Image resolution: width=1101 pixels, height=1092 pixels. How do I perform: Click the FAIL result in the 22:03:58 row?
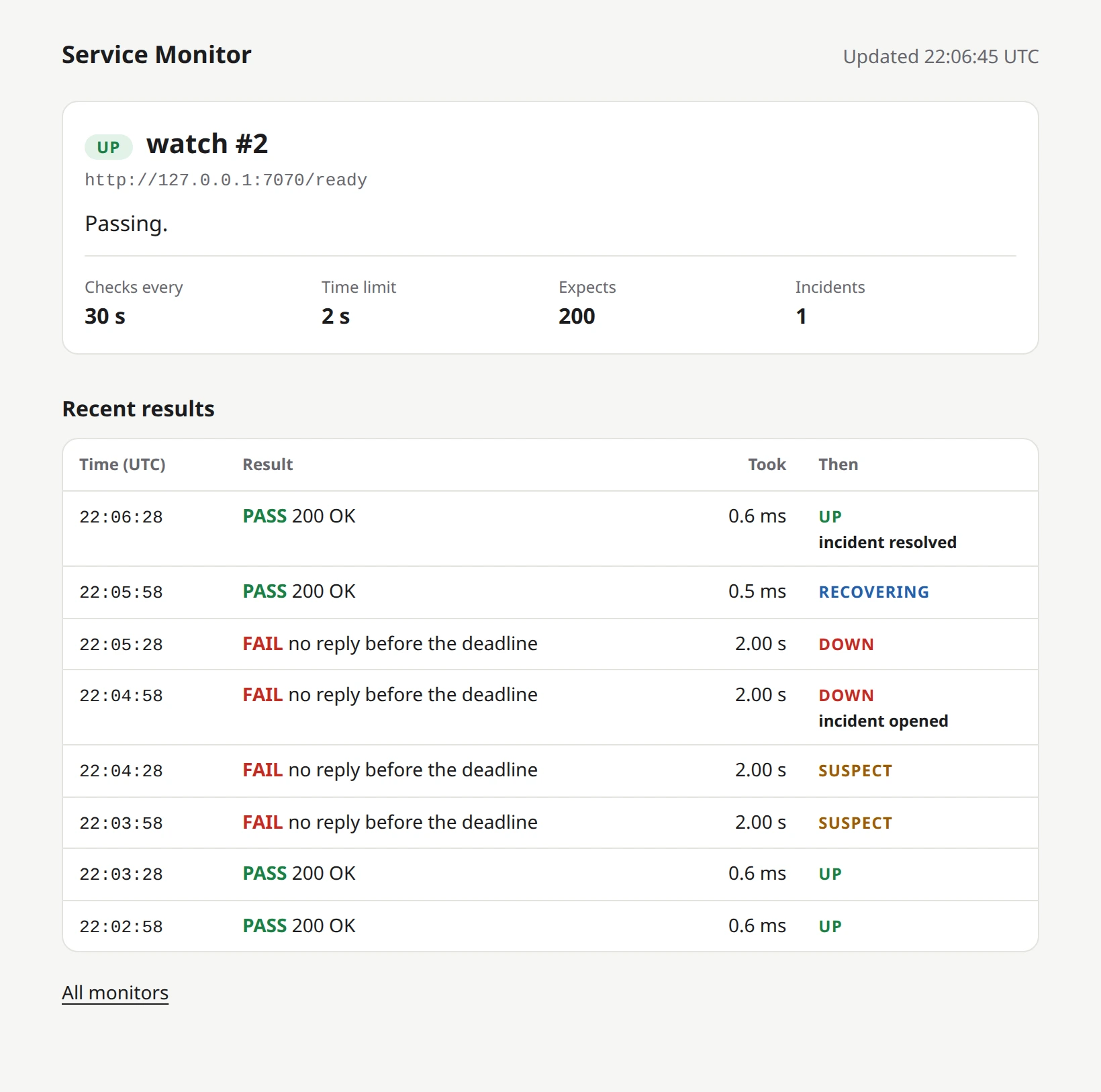coord(390,823)
